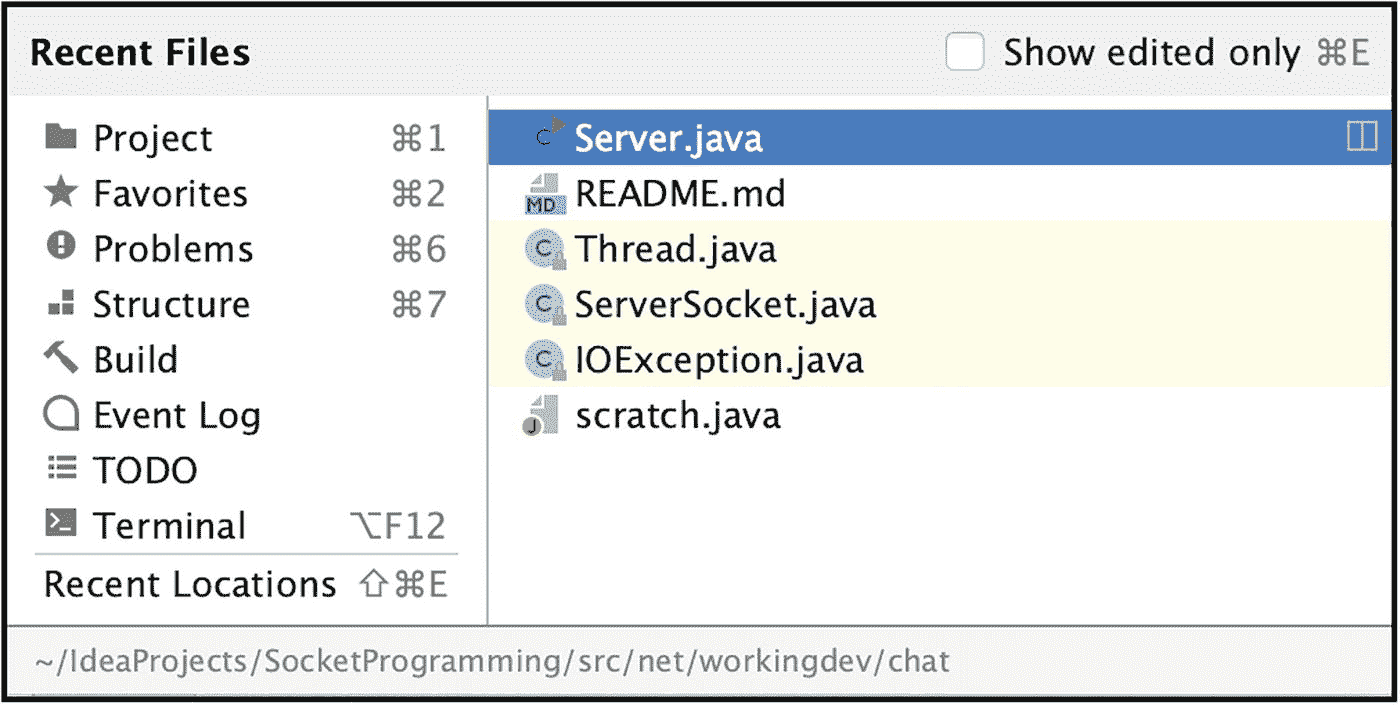The image size is (1400, 705).
Task: Select IOException.java in recent files
Action: point(940,359)
